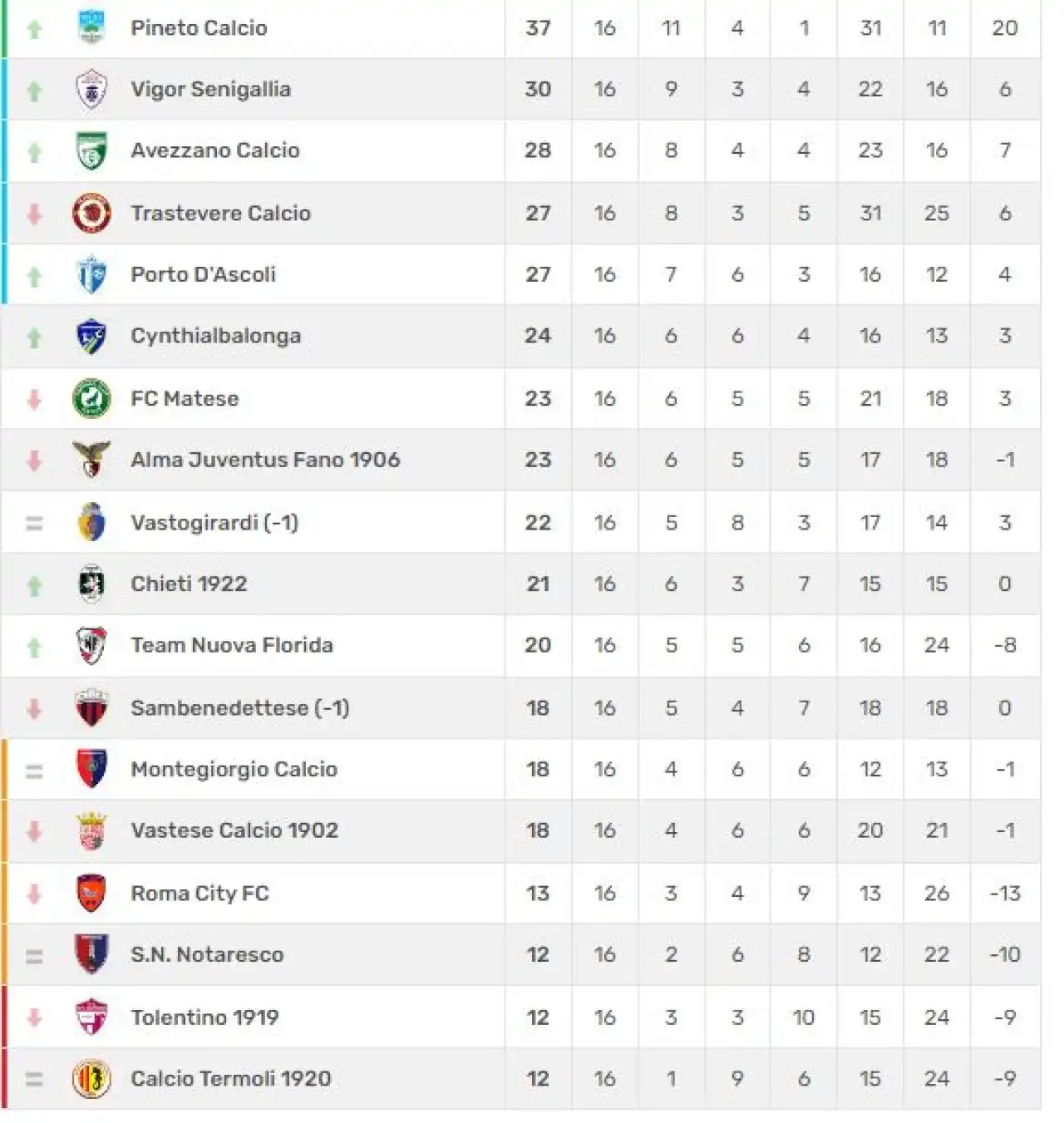Click the Calcio Termoli 1920 yellow crest

[91, 1079]
